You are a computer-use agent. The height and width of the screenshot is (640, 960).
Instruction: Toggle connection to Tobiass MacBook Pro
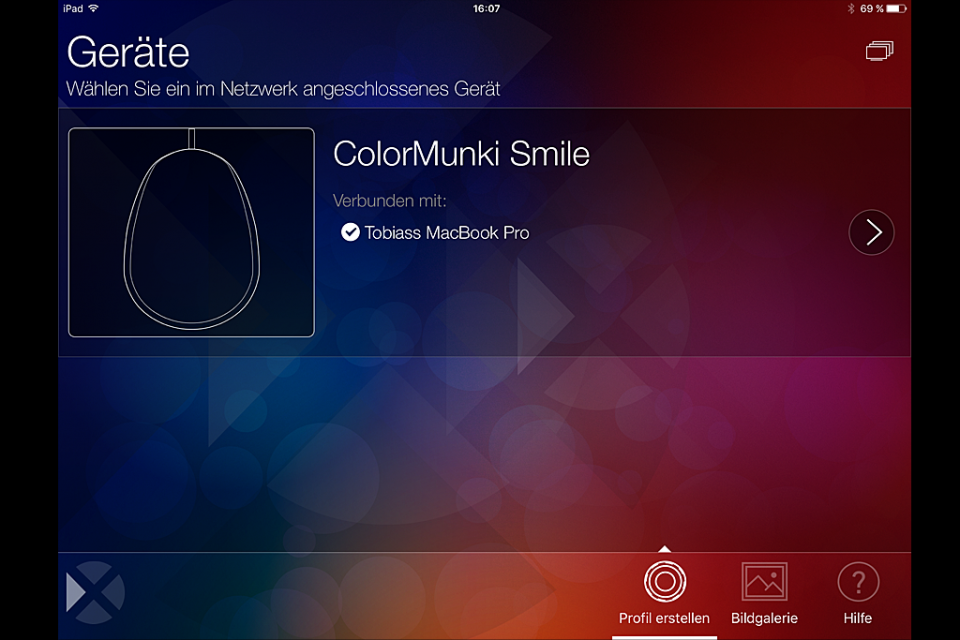tap(435, 232)
